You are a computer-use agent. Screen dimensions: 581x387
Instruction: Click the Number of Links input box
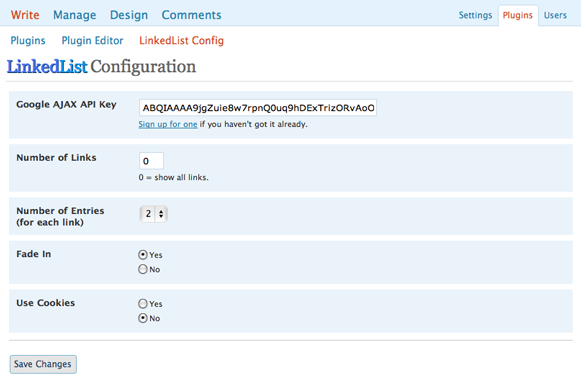[151, 161]
